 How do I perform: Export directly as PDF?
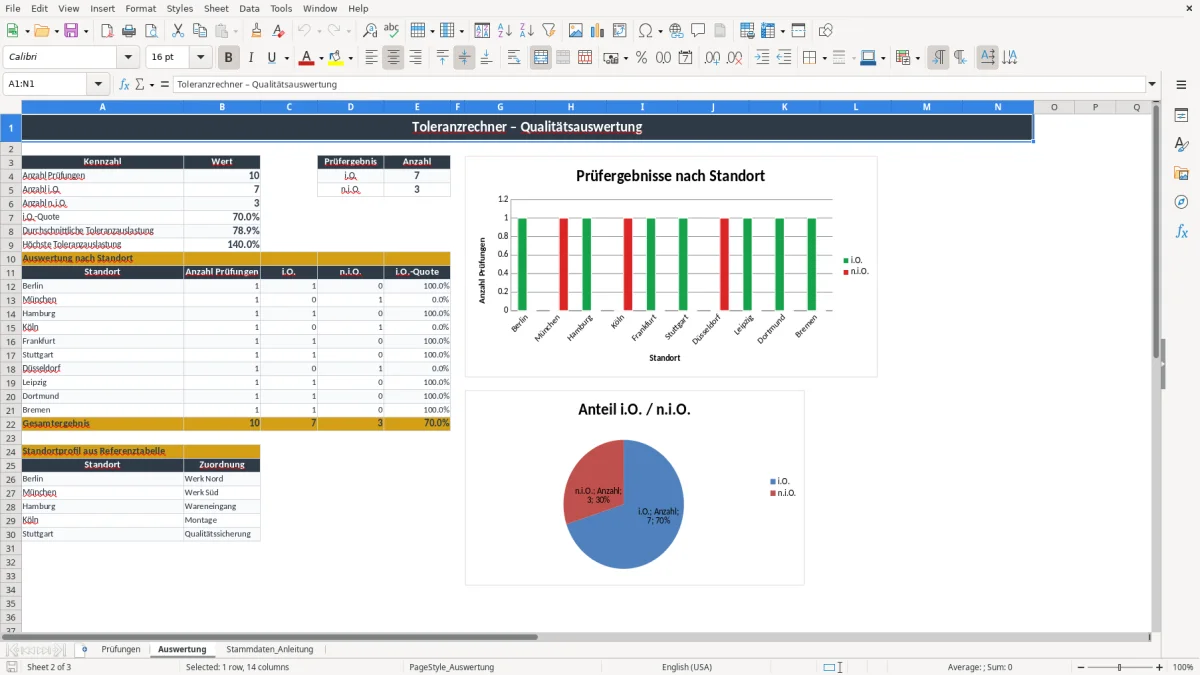pos(107,31)
